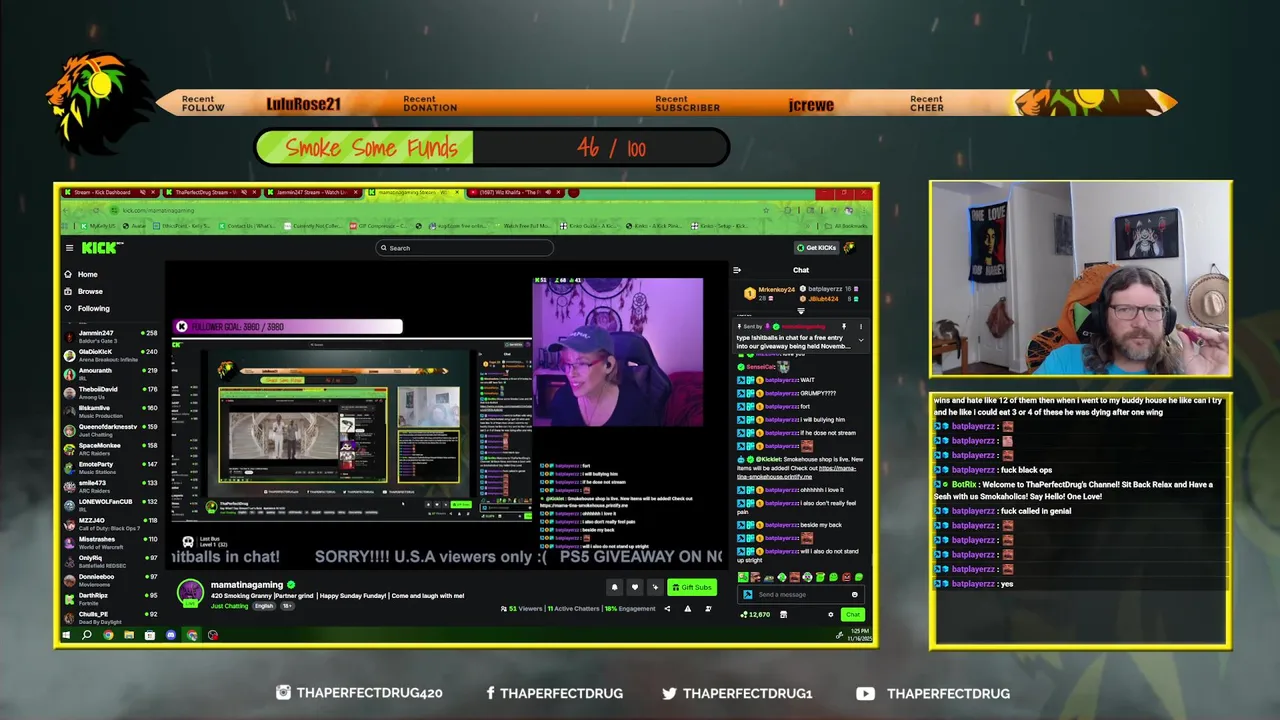Open TheboiiDavid channel in following list

[x=110, y=392]
